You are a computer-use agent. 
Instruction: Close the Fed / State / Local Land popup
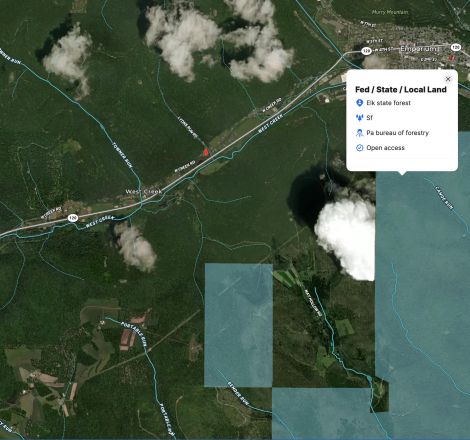[448, 79]
